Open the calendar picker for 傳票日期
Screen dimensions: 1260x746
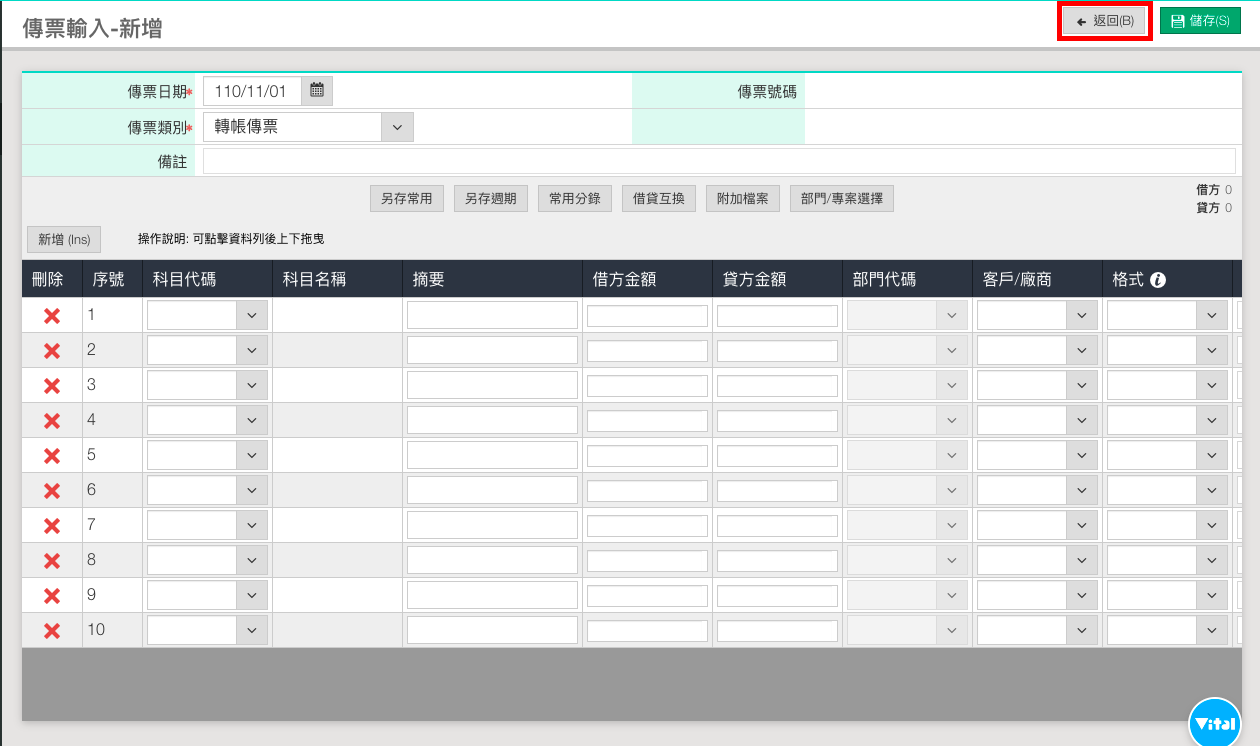[317, 91]
